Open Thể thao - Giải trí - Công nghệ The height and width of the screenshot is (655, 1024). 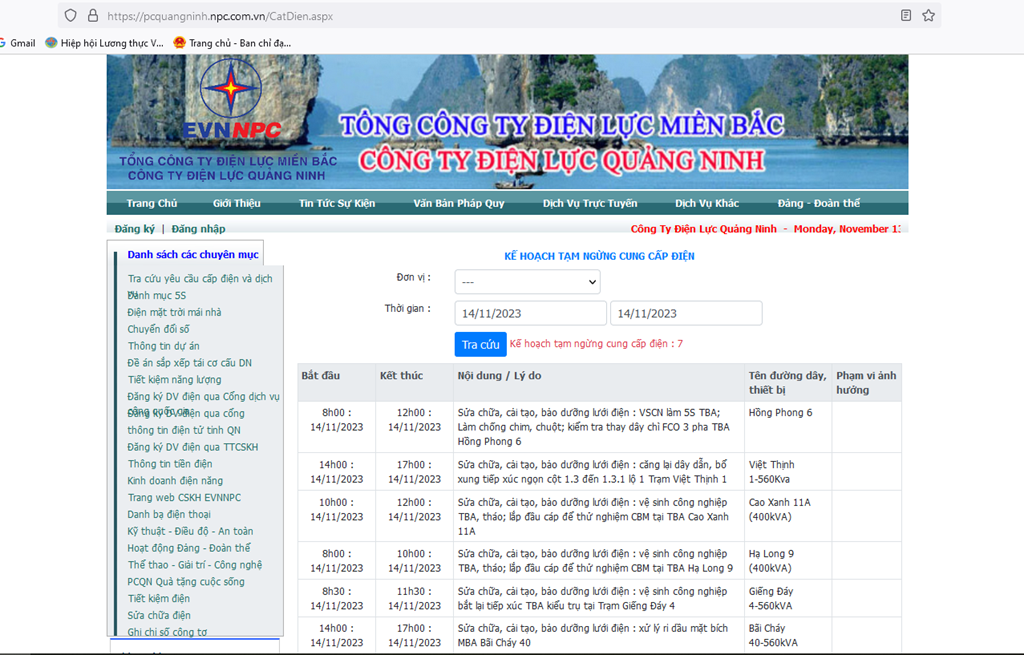coord(195,565)
